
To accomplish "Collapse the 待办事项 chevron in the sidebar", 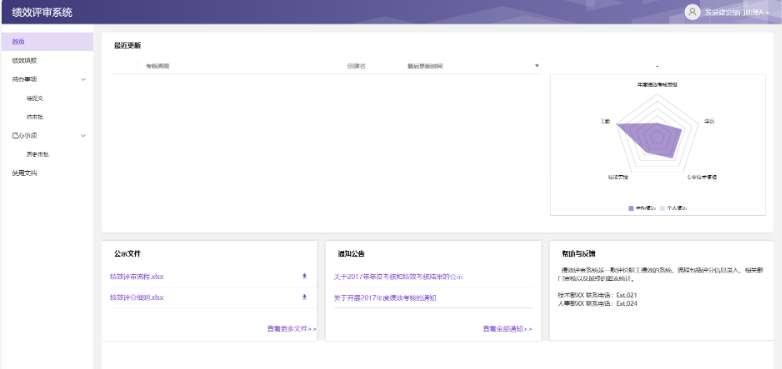I will point(83,79).
